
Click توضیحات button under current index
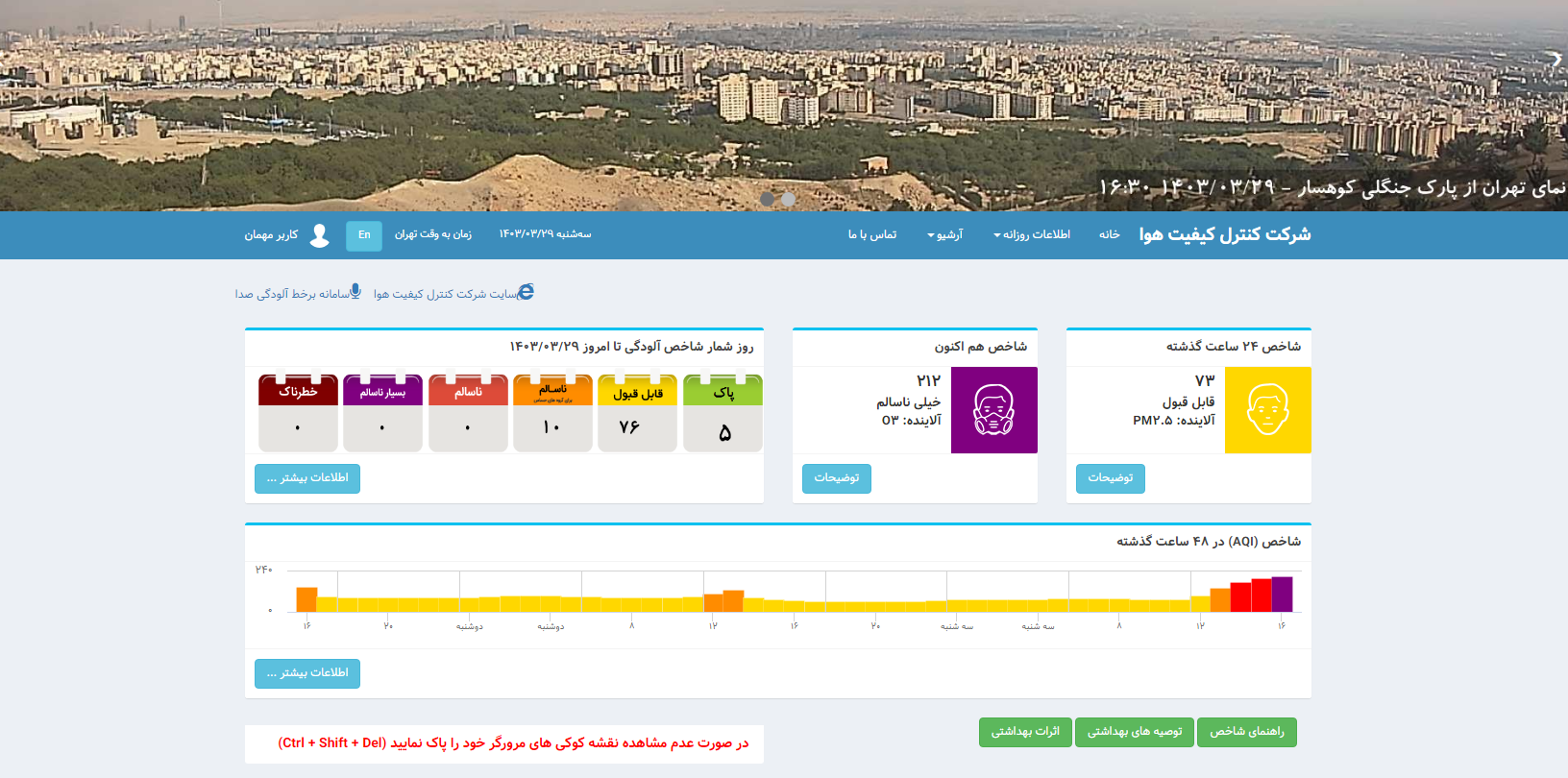pos(837,478)
